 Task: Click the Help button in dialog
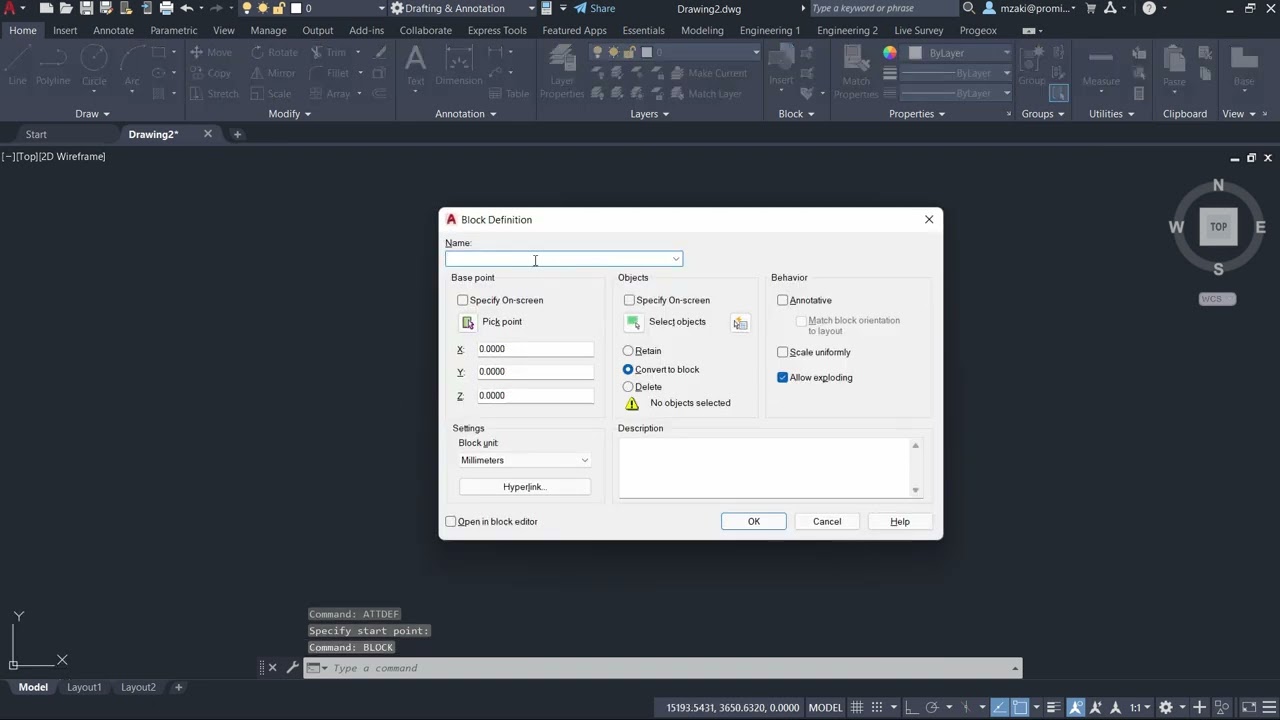click(900, 521)
